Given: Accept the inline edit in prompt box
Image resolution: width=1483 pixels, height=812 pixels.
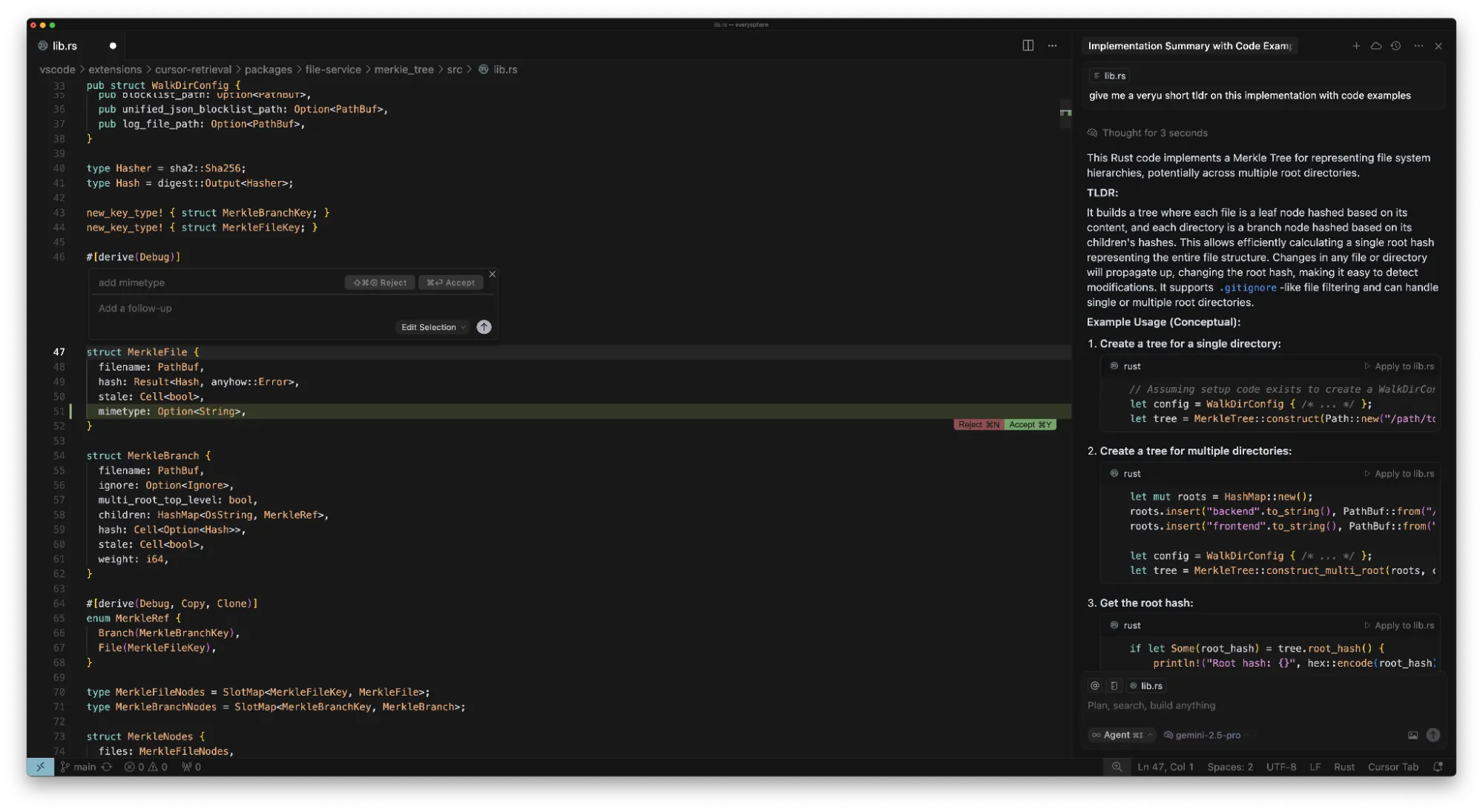Looking at the screenshot, I should (x=450, y=283).
